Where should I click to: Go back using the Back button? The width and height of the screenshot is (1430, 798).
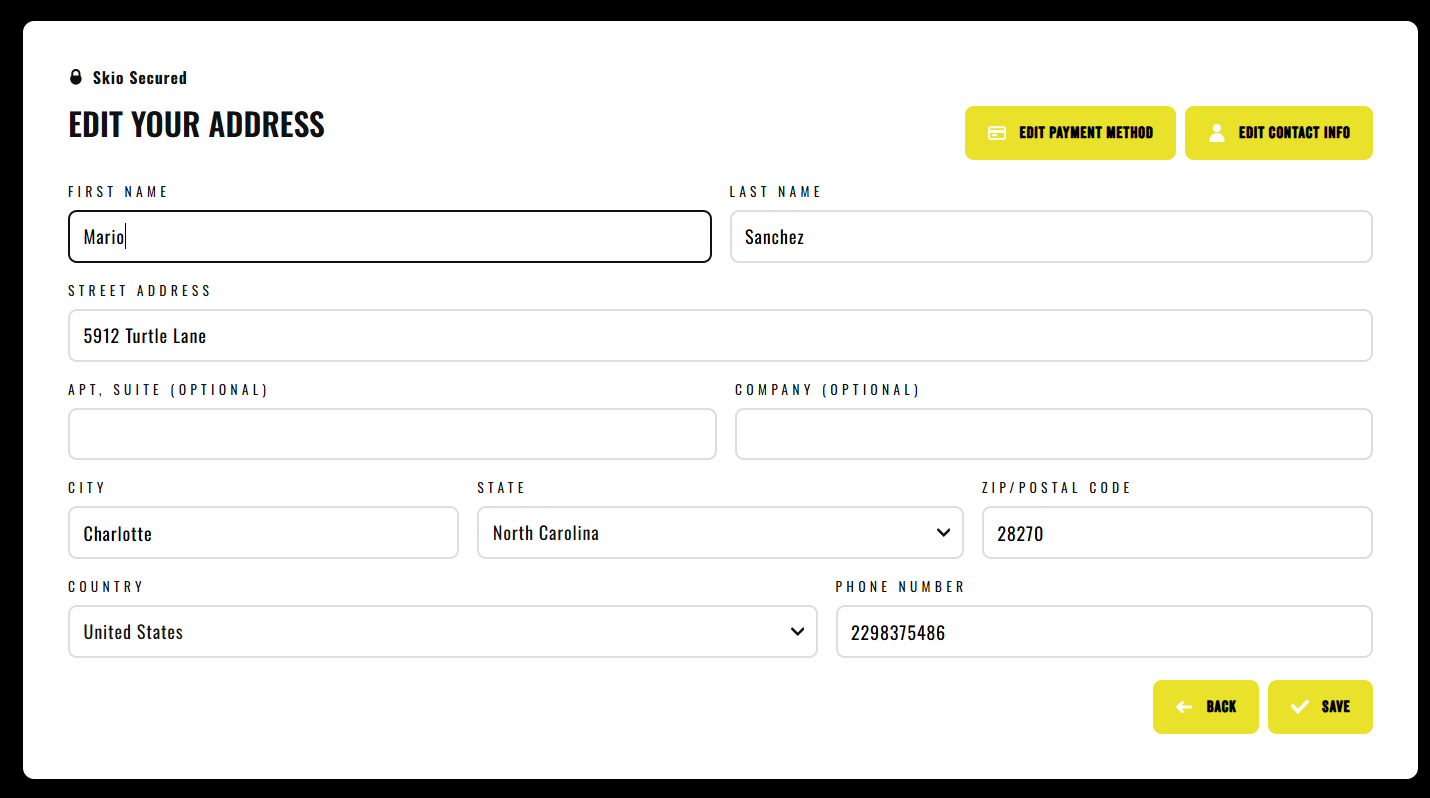click(1205, 707)
